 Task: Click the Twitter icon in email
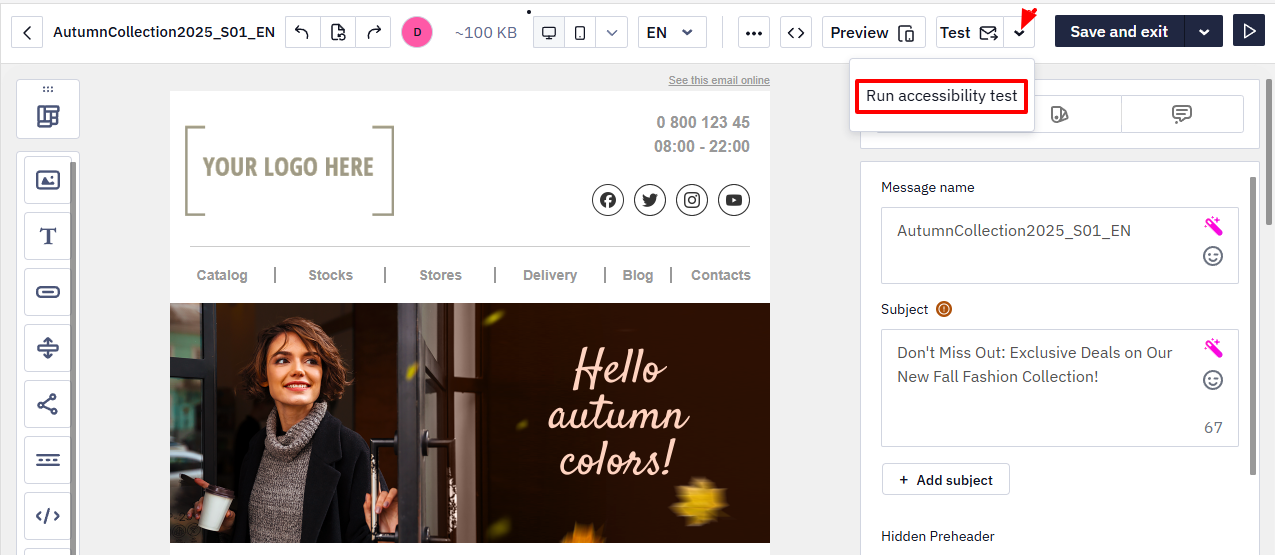click(650, 200)
